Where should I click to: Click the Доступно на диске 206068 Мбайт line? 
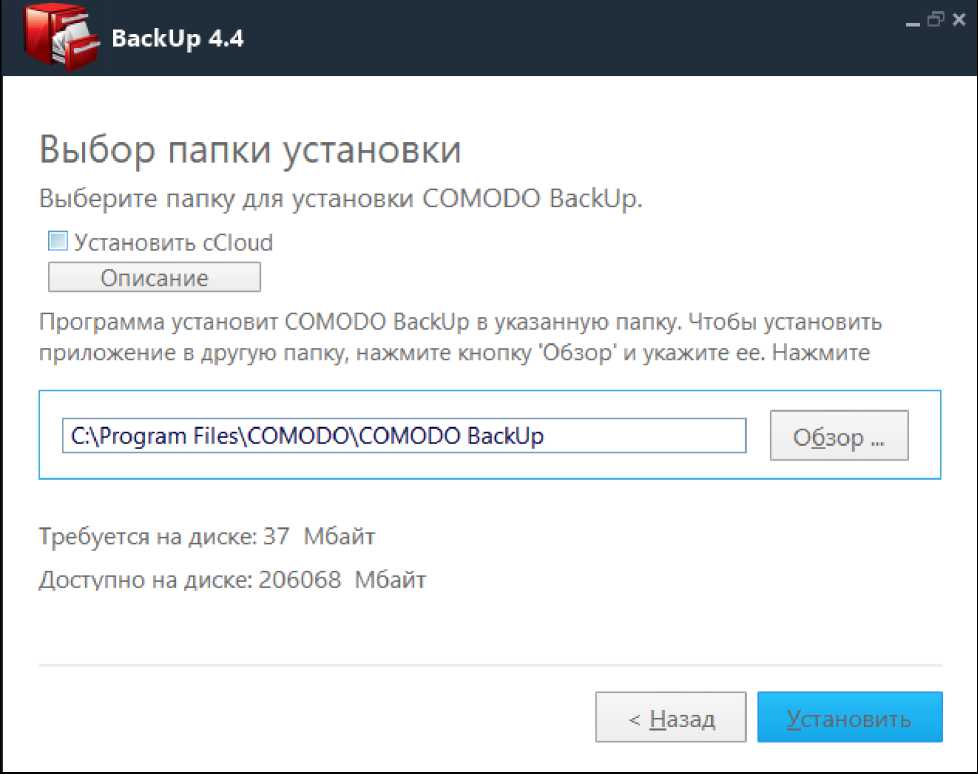tap(232, 580)
